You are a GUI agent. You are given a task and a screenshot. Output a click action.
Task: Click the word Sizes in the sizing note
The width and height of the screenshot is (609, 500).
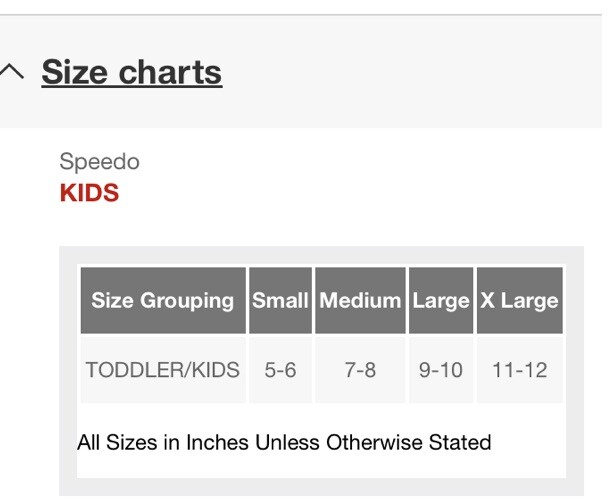133,442
